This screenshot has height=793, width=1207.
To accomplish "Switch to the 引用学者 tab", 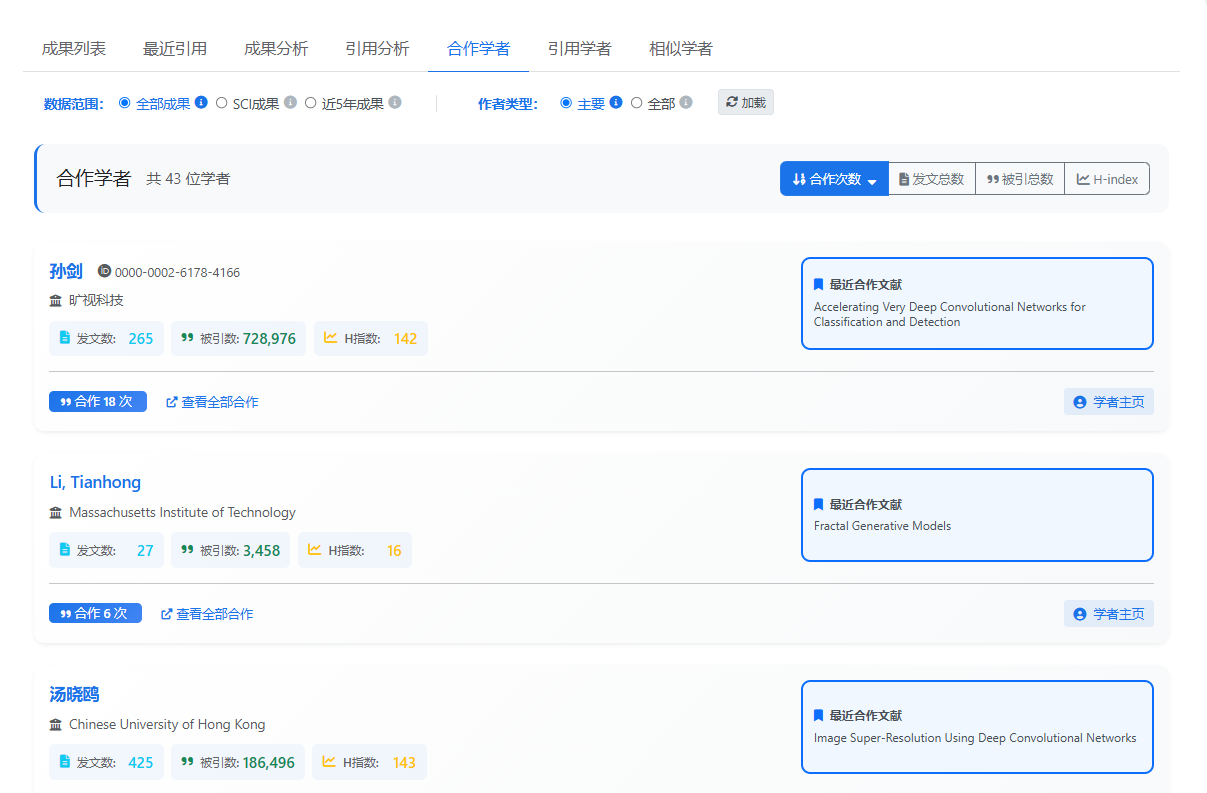I will 580,46.
